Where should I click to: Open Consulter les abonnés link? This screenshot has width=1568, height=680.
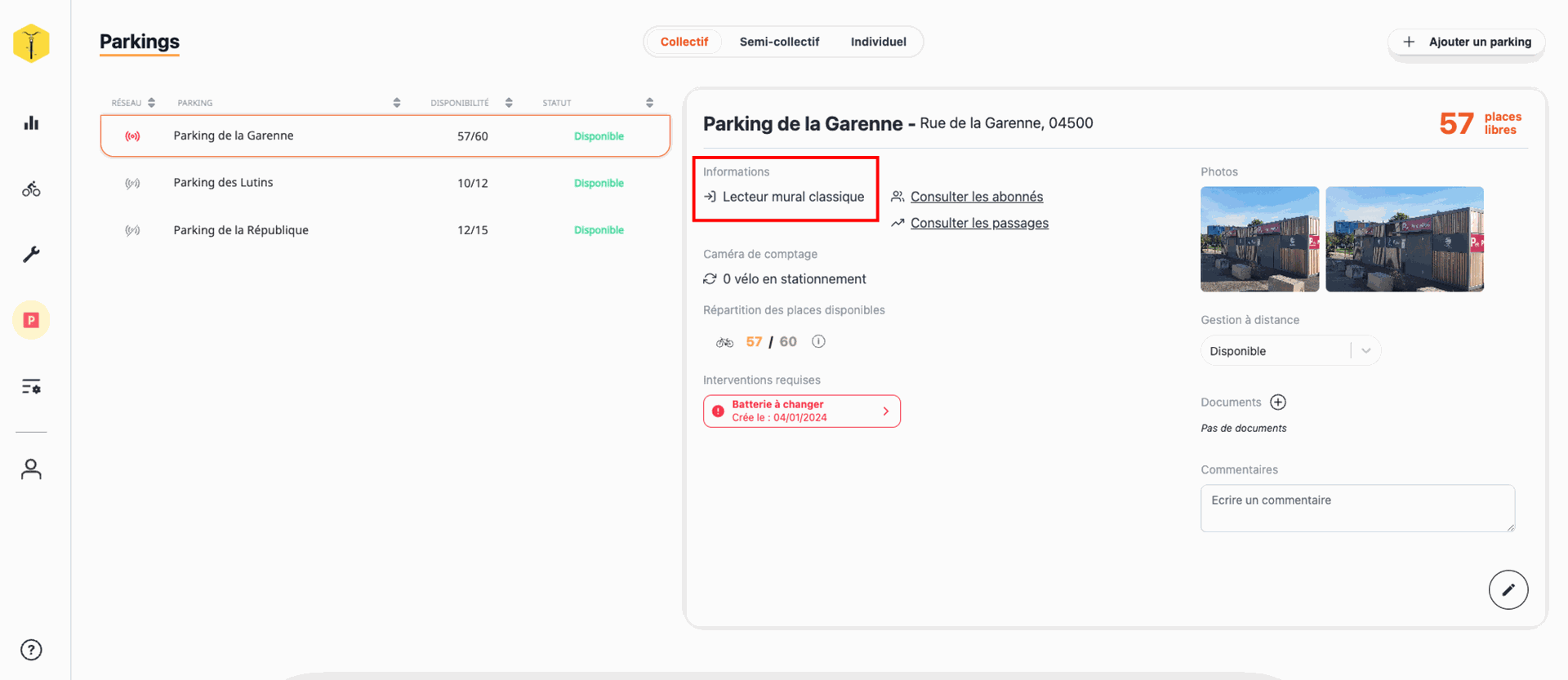tap(977, 197)
